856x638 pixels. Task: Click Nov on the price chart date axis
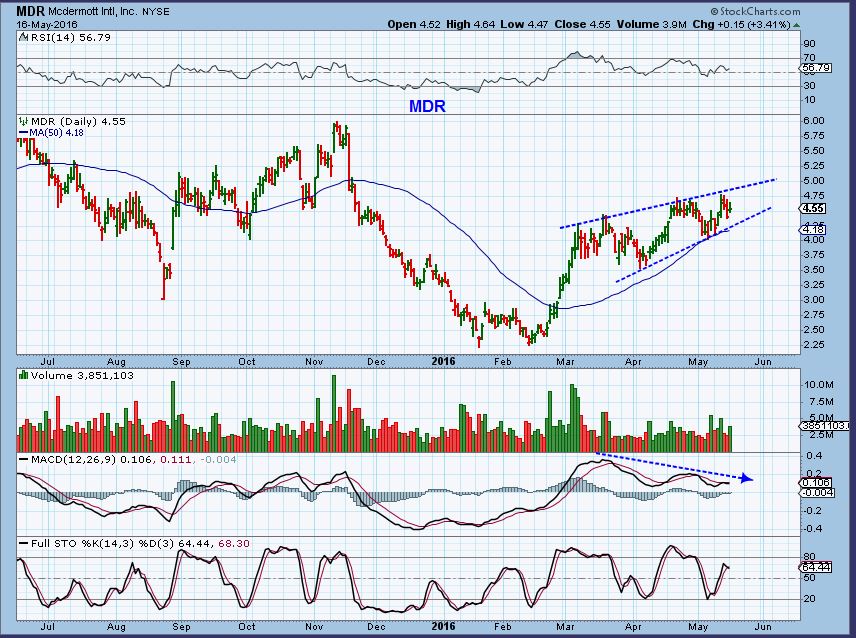(x=314, y=361)
